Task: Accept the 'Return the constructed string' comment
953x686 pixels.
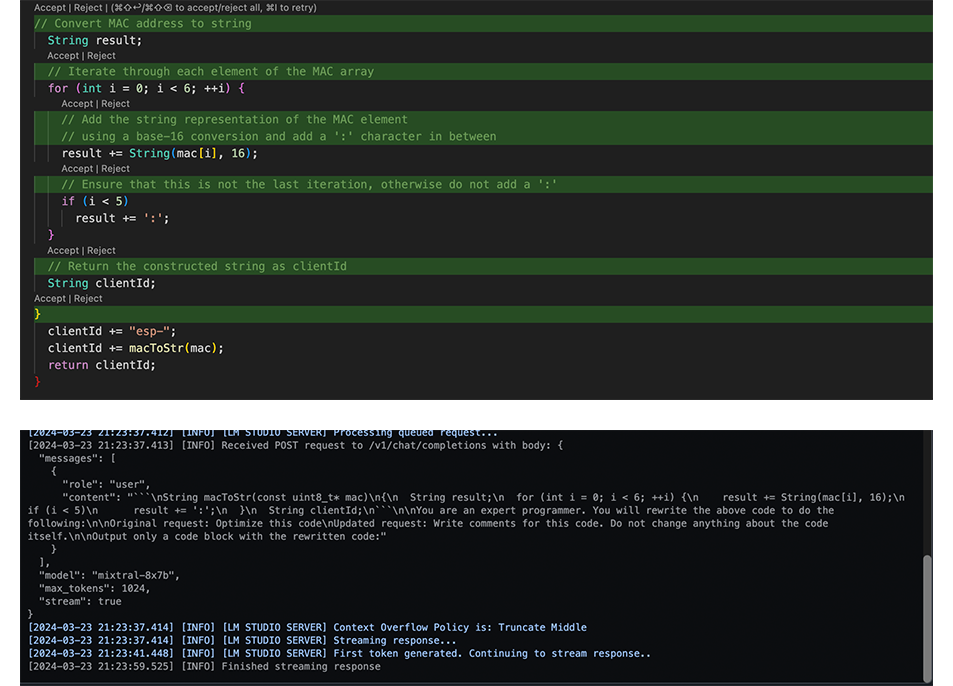Action: pyautogui.click(x=63, y=251)
